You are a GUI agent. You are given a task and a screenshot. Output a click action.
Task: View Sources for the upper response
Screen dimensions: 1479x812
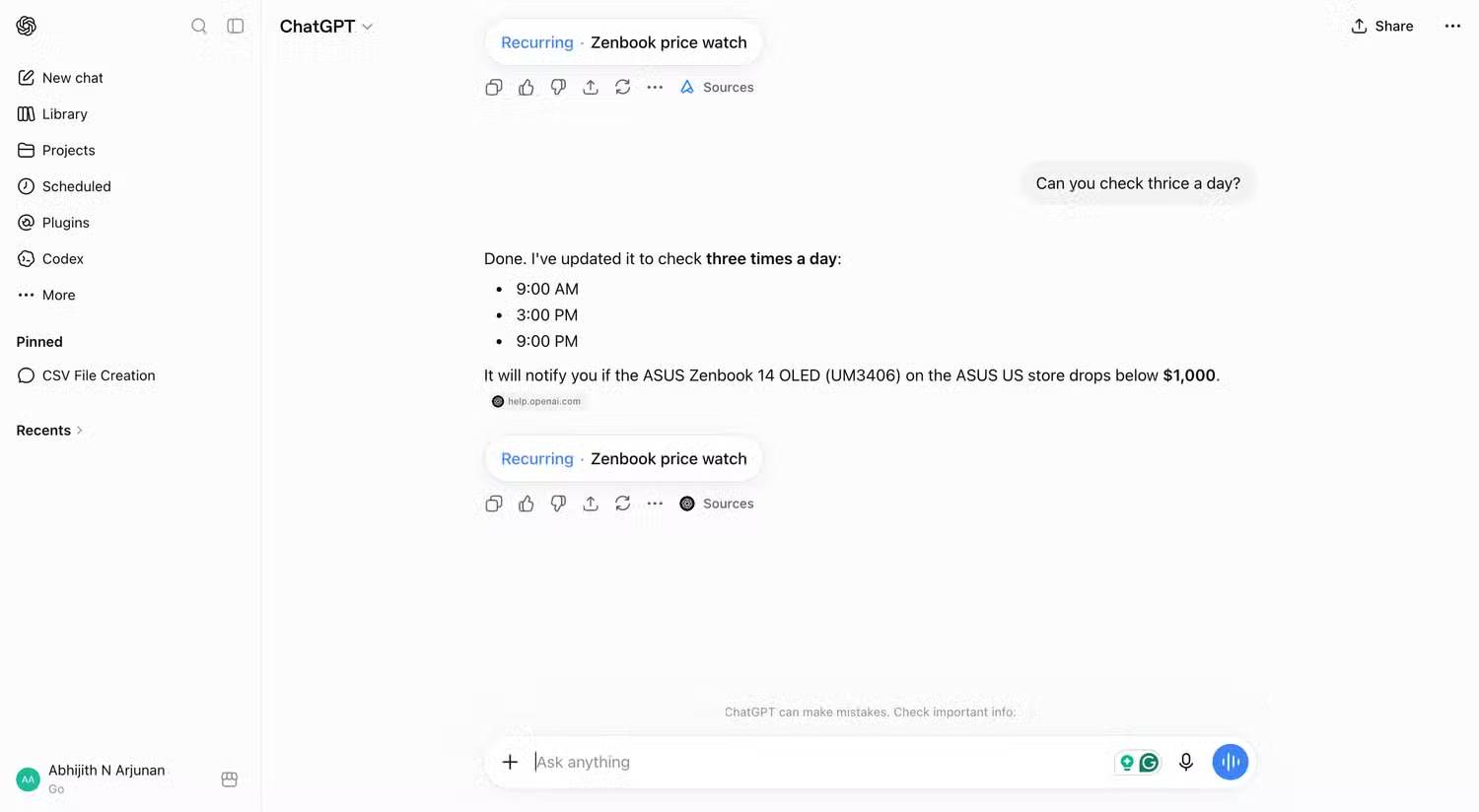click(x=717, y=88)
